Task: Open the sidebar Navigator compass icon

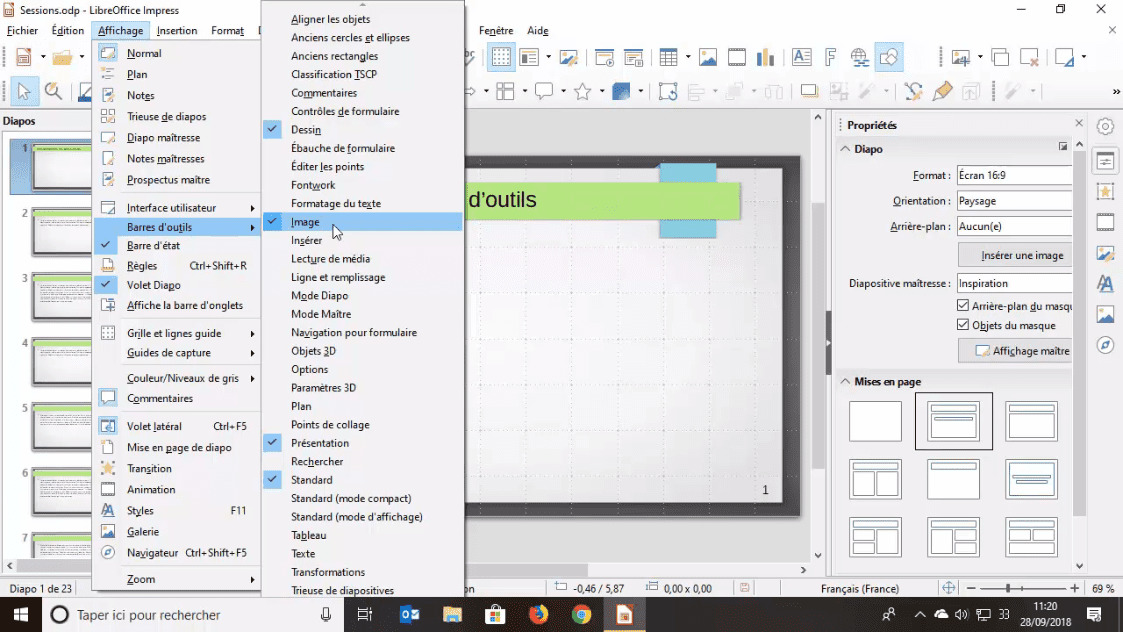Action: (x=1105, y=345)
